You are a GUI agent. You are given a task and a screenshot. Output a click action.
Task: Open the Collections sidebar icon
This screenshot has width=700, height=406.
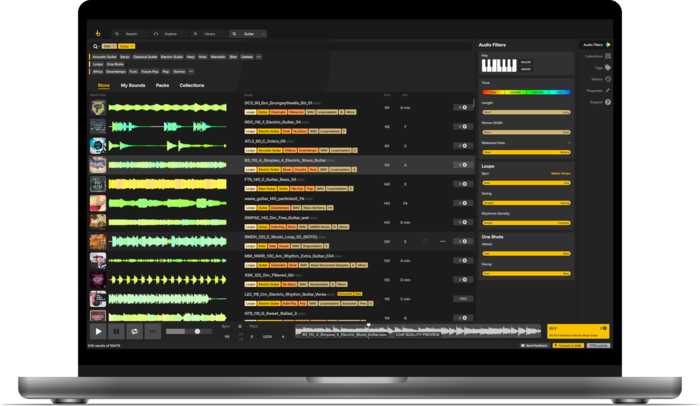607,56
